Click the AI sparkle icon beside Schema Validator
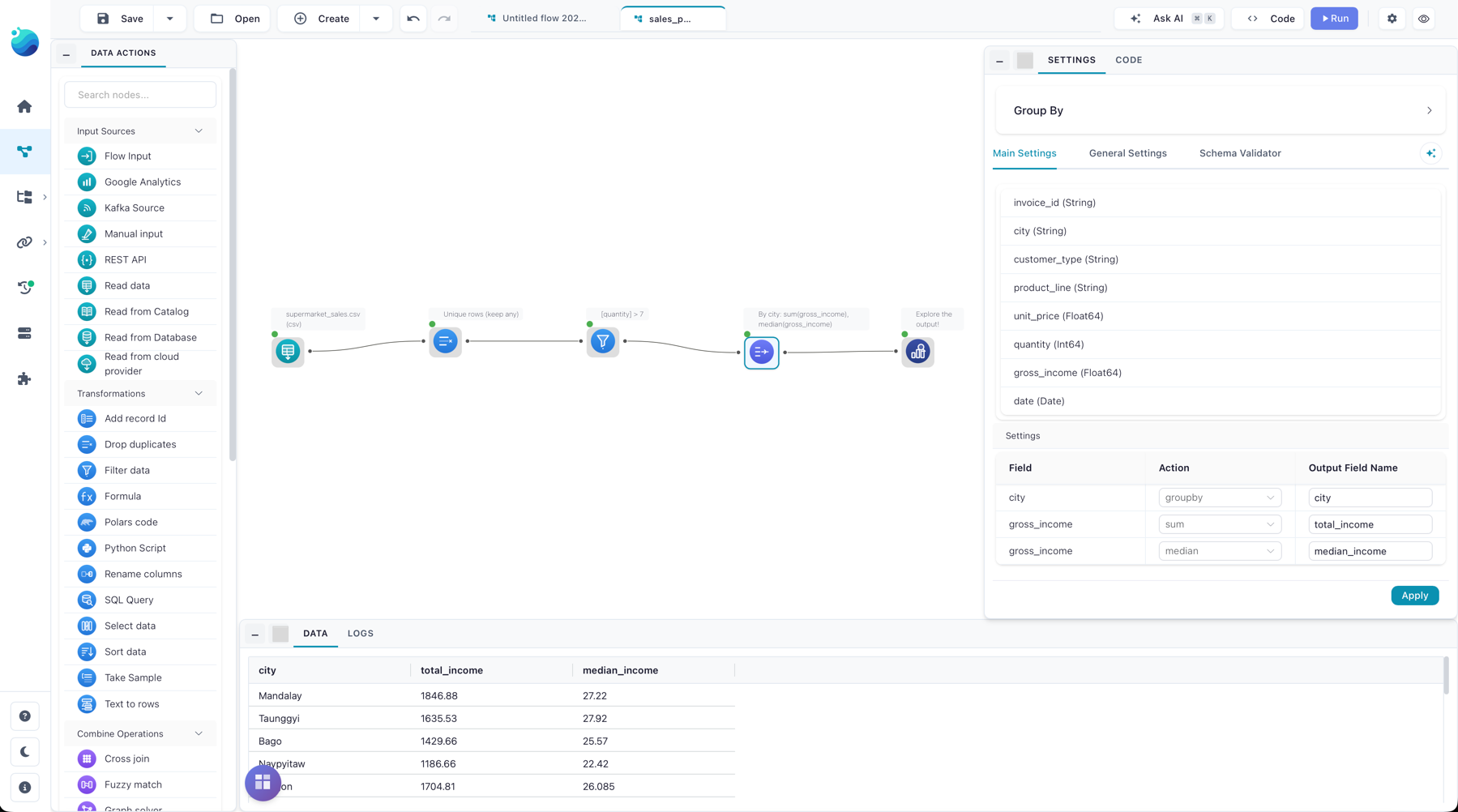1458x812 pixels. (1430, 153)
